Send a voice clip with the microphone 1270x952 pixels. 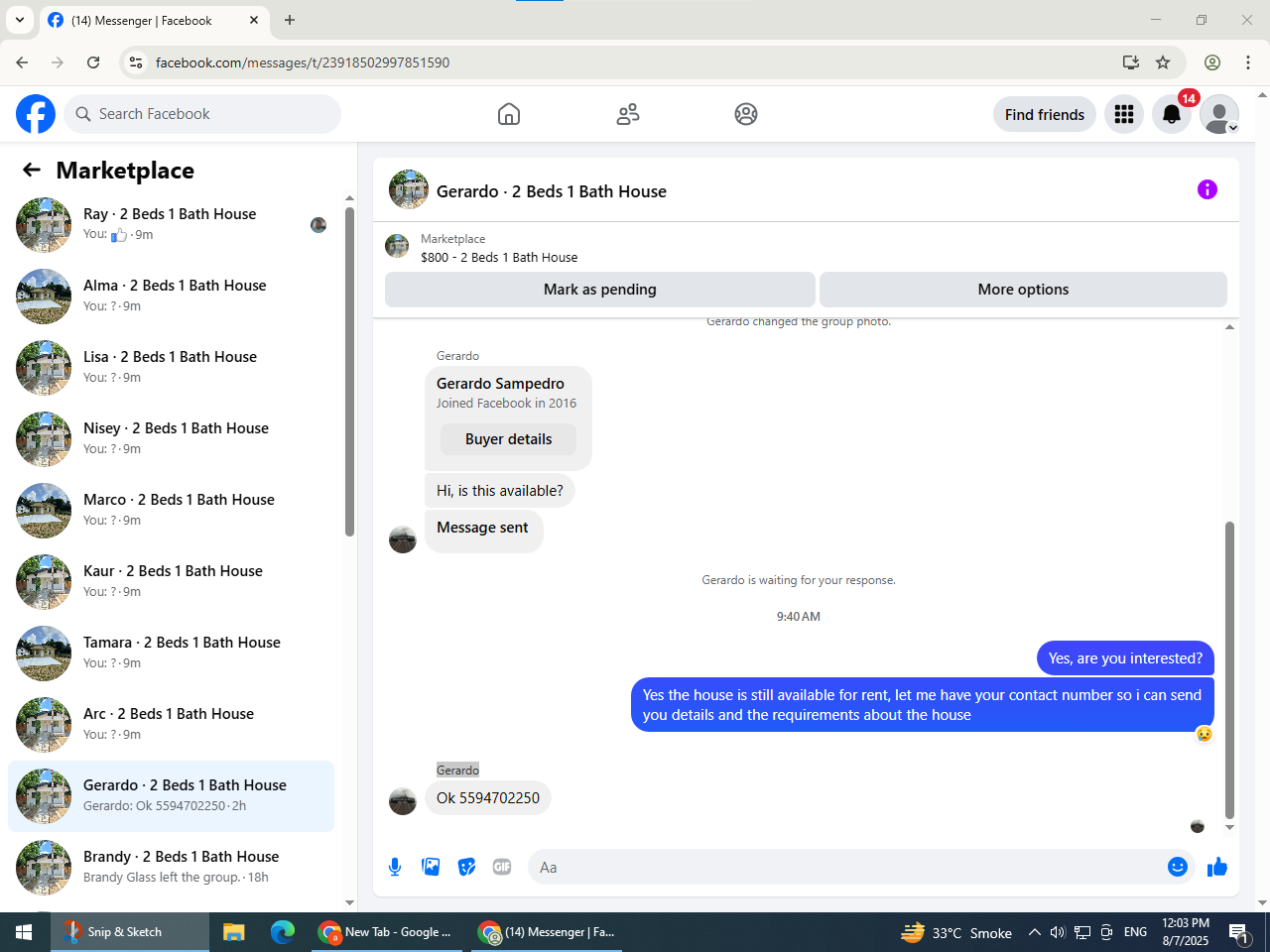pyautogui.click(x=395, y=867)
